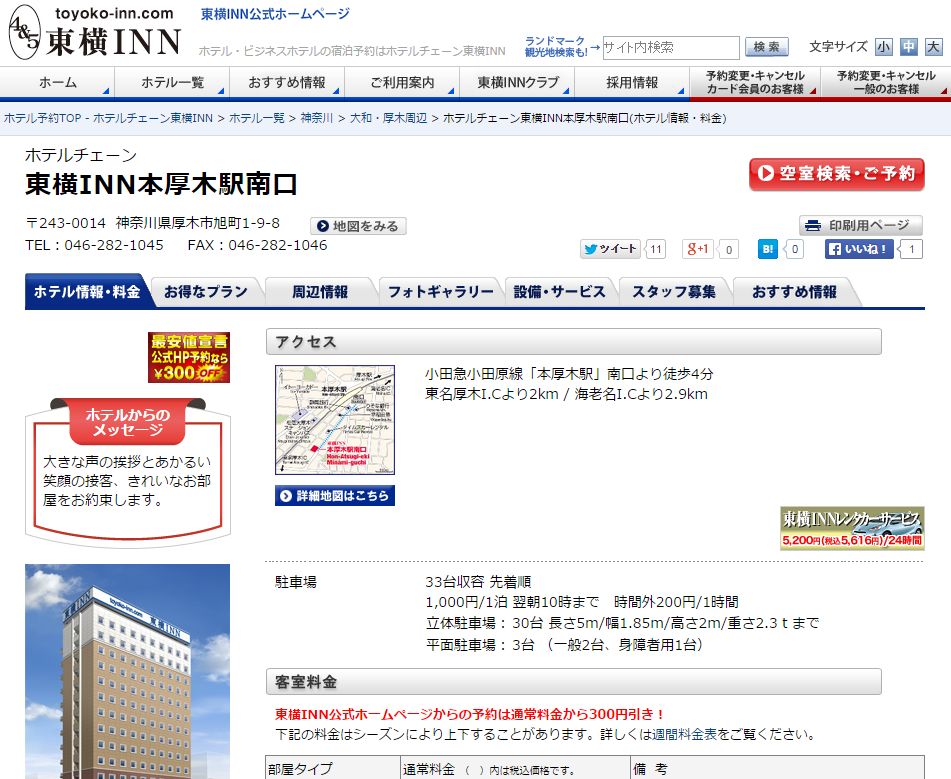Click the 東横INN本厚木駅南口 heading
Image resolution: width=951 pixels, height=779 pixels.
coord(161,184)
